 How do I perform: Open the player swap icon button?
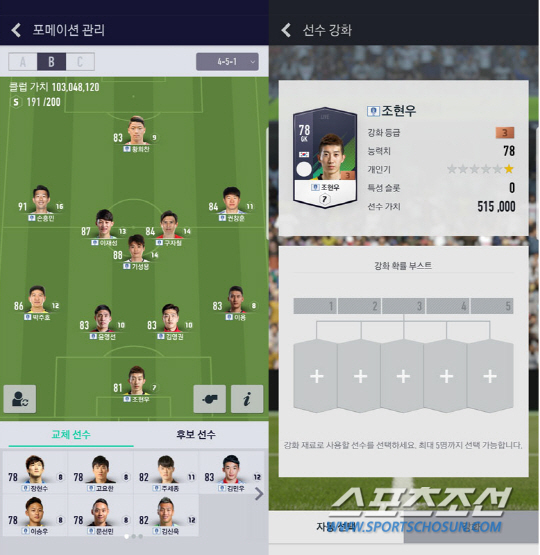click(20, 399)
